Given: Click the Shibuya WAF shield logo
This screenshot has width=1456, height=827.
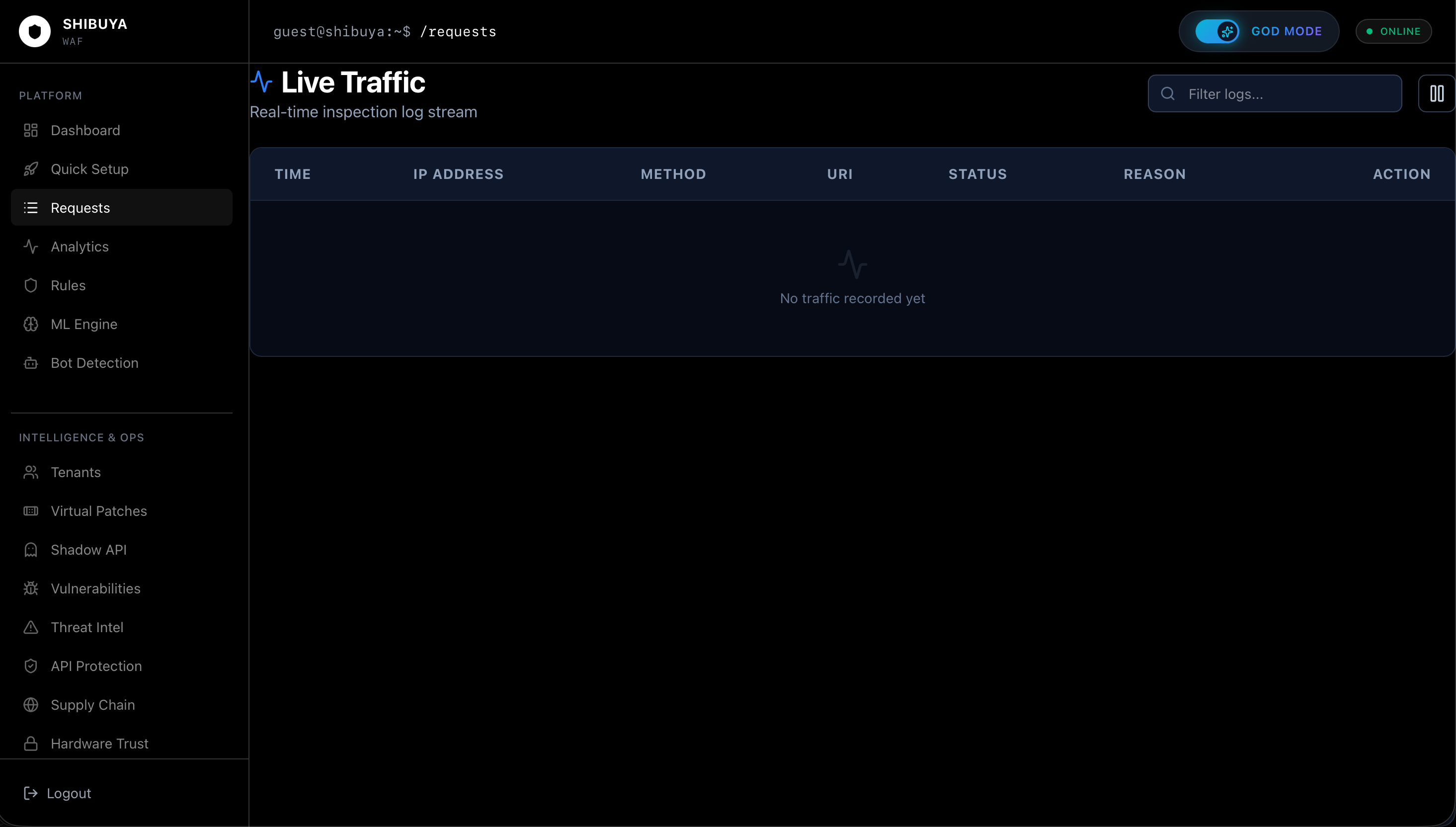Looking at the screenshot, I should [x=35, y=31].
